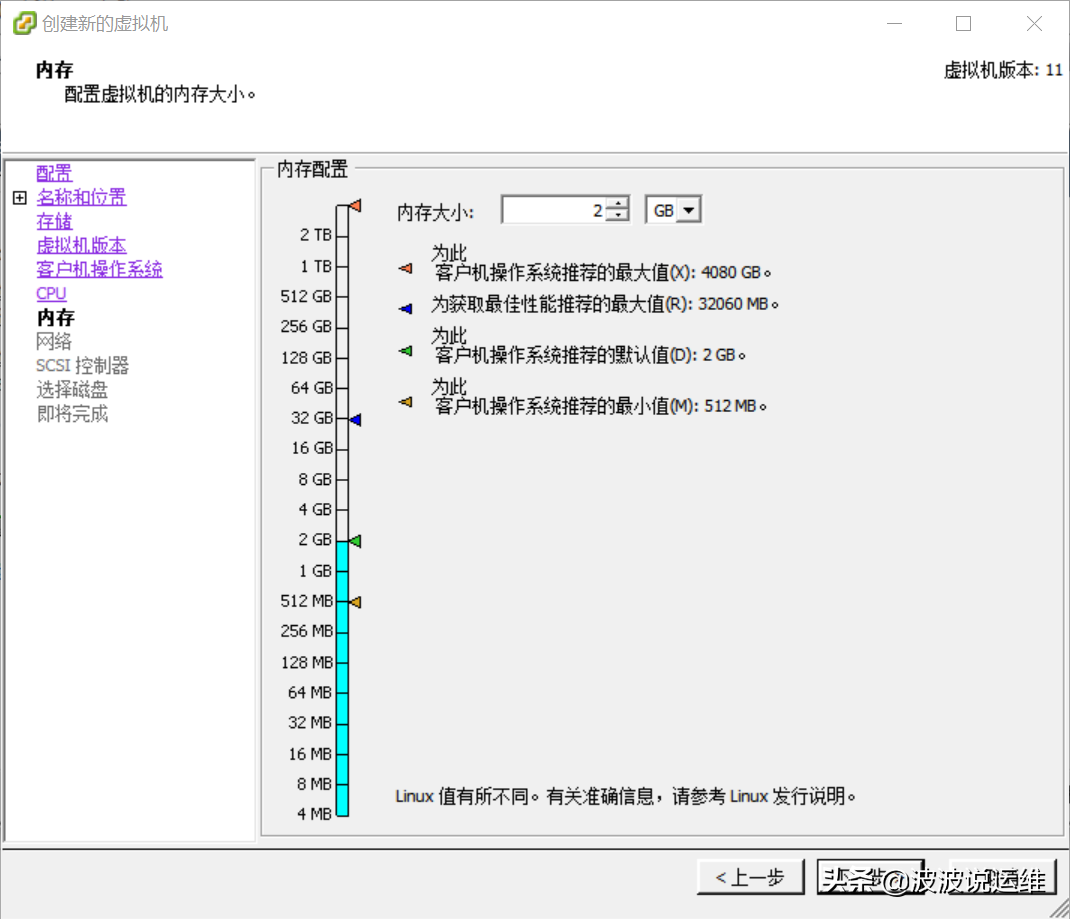Click the 512 GB scale label

click(x=306, y=296)
